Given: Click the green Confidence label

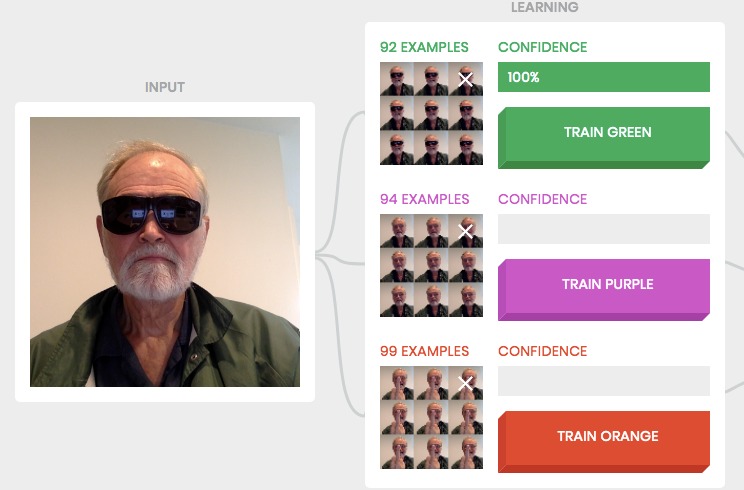Looking at the screenshot, I should click(542, 47).
